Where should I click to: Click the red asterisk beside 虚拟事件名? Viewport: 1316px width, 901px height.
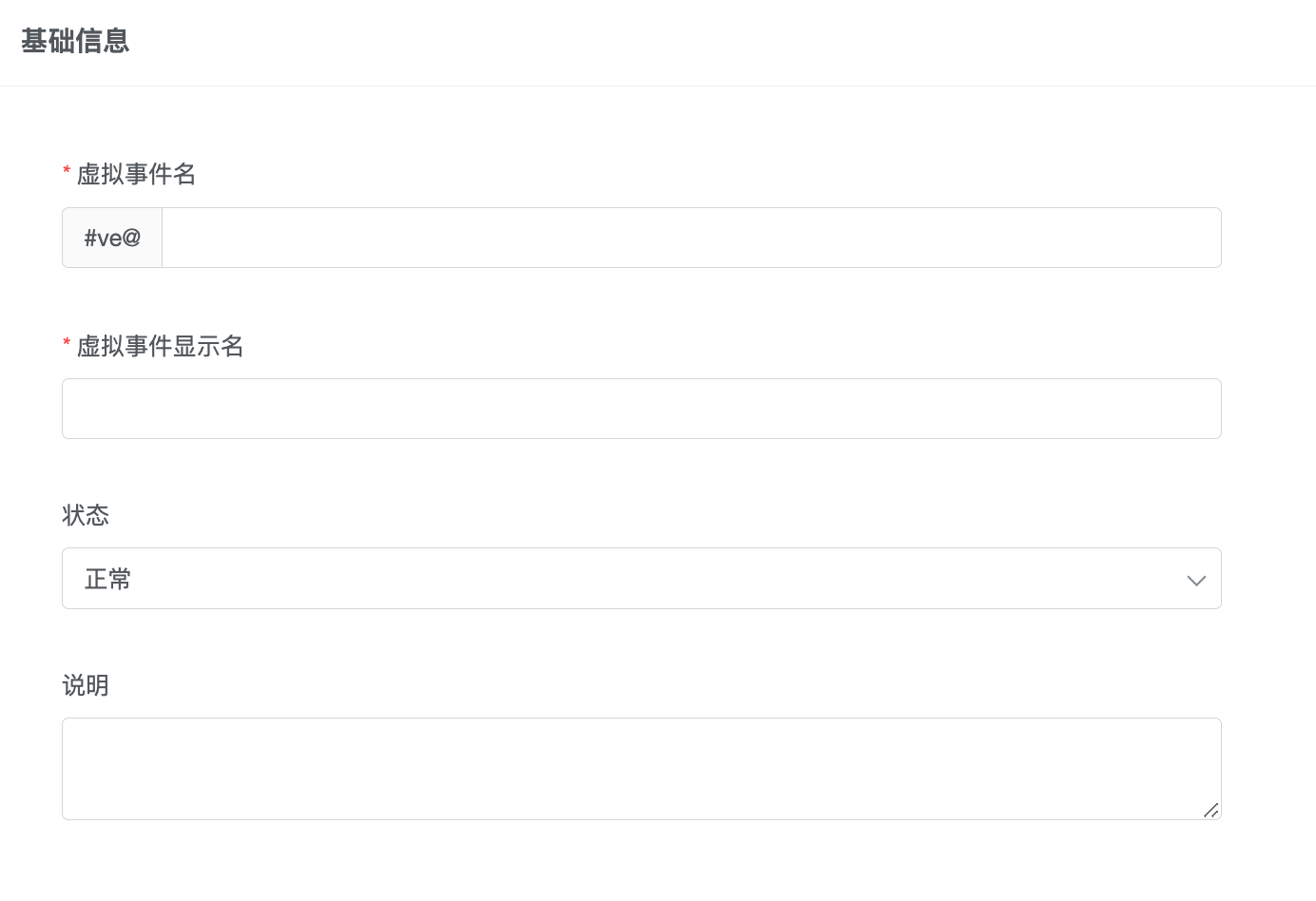pos(67,171)
